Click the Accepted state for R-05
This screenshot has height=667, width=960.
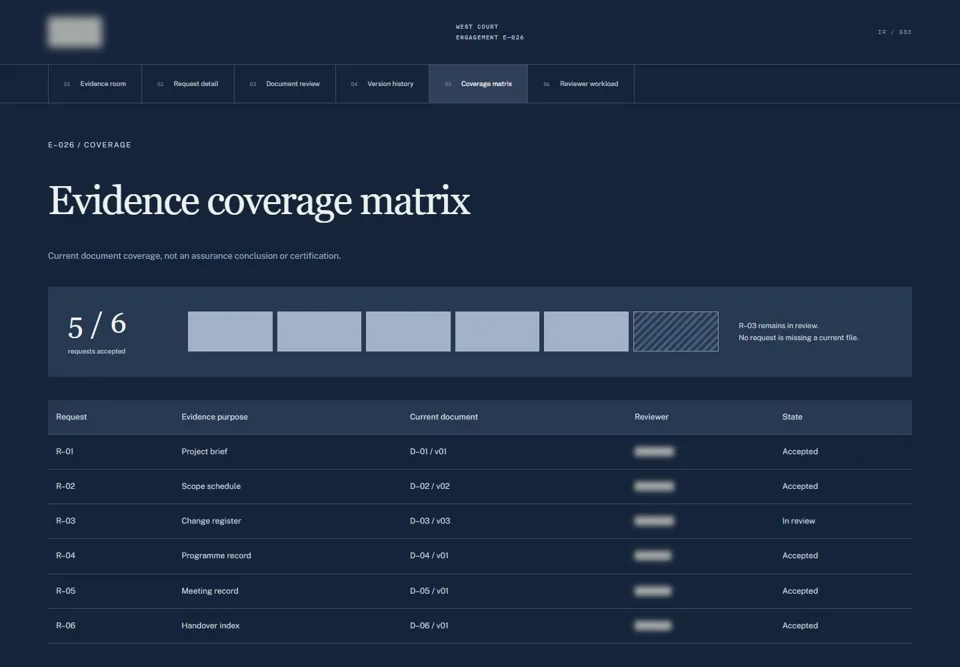click(800, 591)
